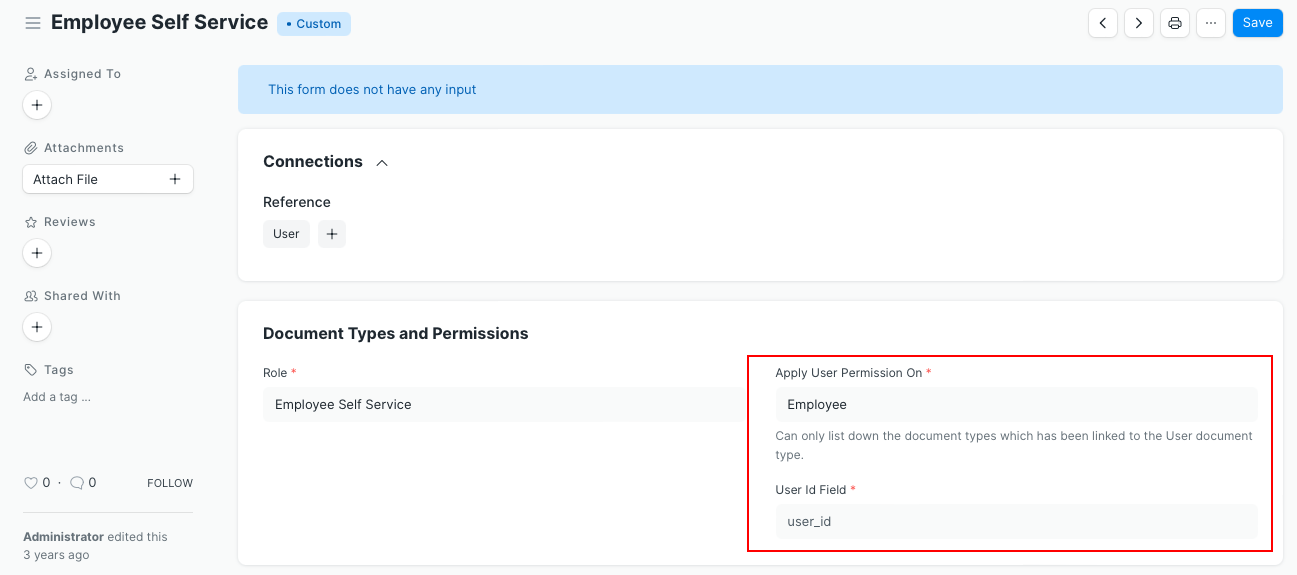Screen dimensions: 1297x575
Task: Add a review with plus button
Action: 37,253
